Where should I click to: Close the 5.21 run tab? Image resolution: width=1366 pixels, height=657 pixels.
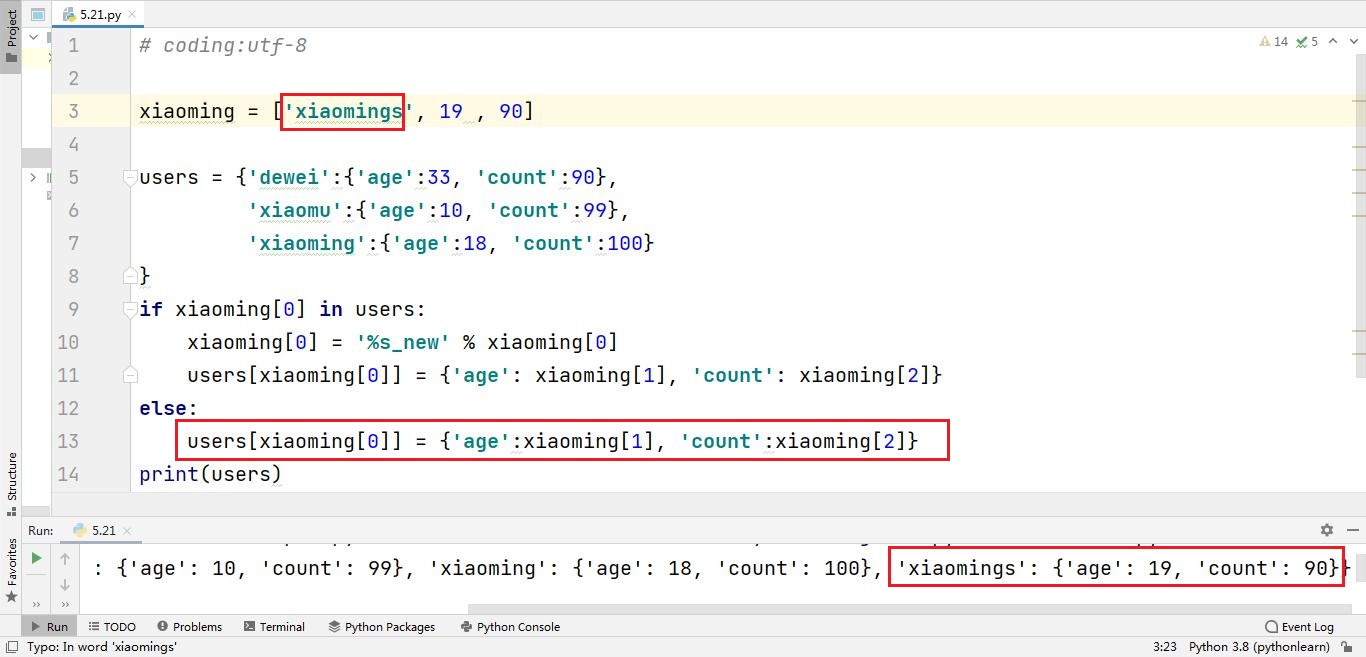(128, 531)
